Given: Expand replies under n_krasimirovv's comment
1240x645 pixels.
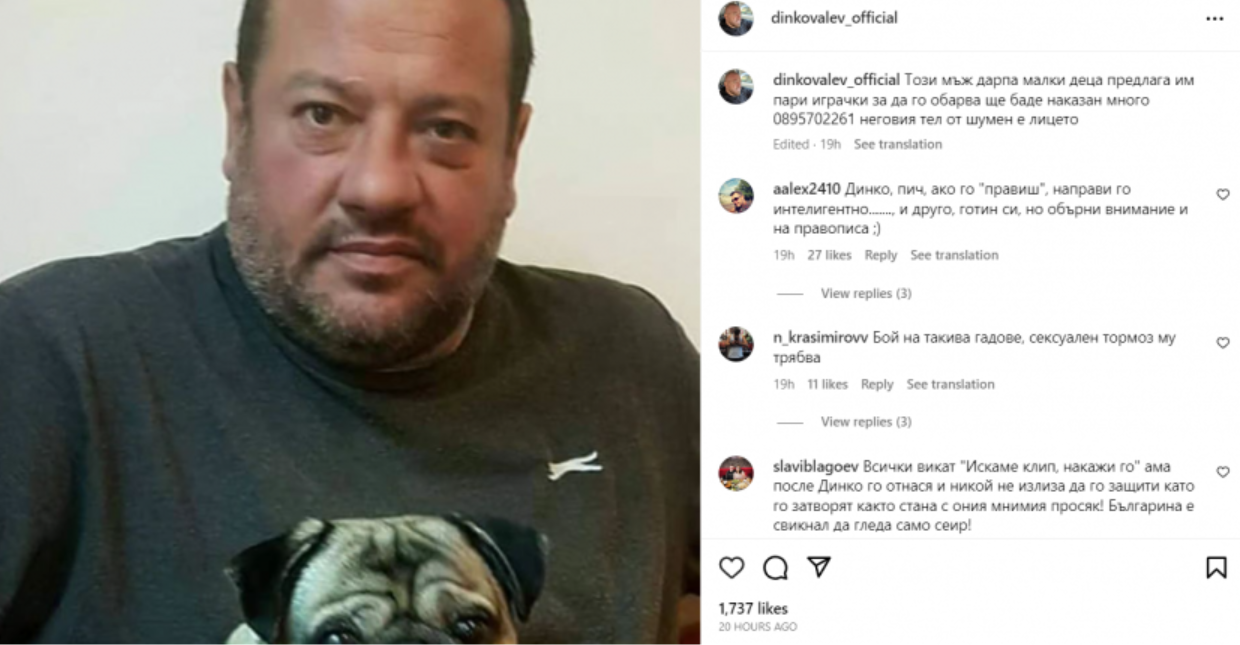Looking at the screenshot, I should click(866, 422).
